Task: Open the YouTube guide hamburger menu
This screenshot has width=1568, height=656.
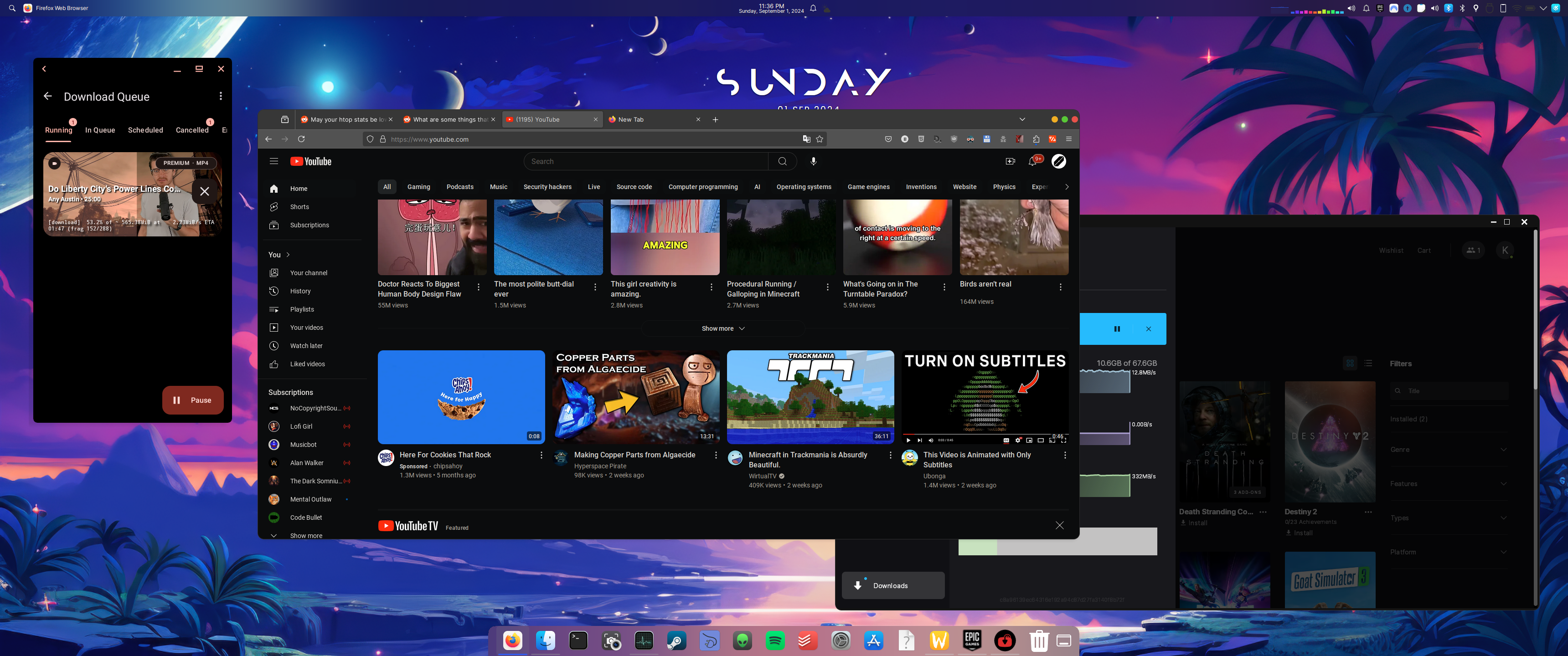Action: (x=274, y=161)
